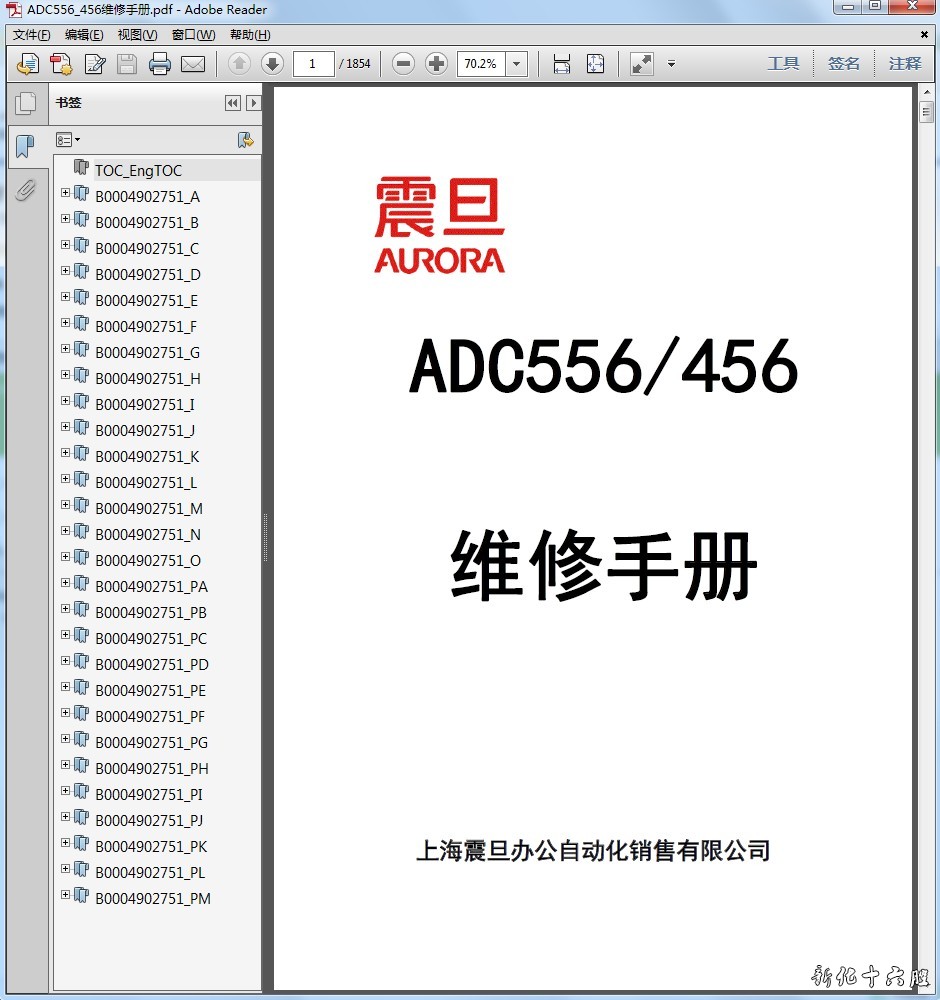The image size is (940, 1000).
Task: Open the Page Thumbnails panel icon
Action: [x=25, y=102]
